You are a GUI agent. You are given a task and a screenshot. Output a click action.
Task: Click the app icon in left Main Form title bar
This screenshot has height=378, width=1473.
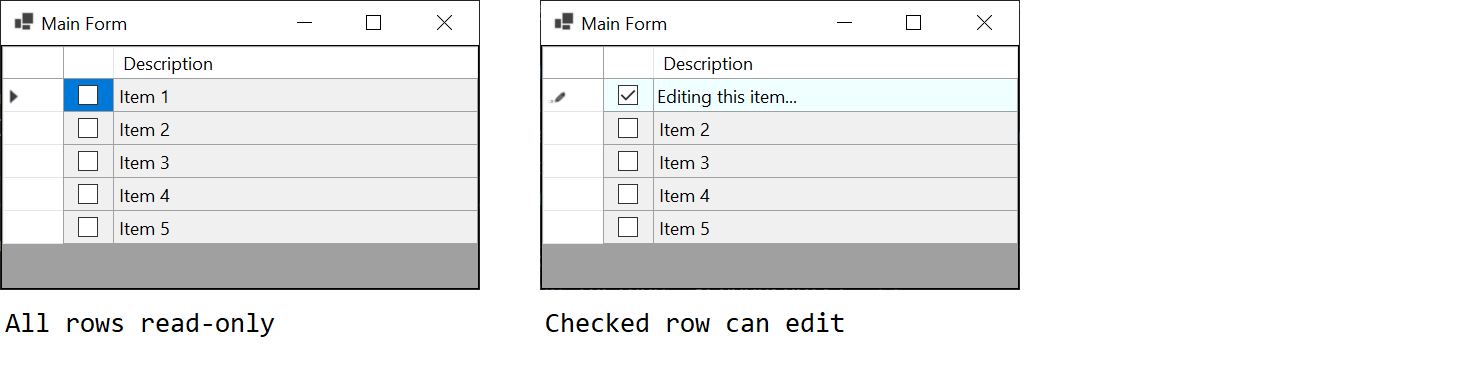pos(24,22)
